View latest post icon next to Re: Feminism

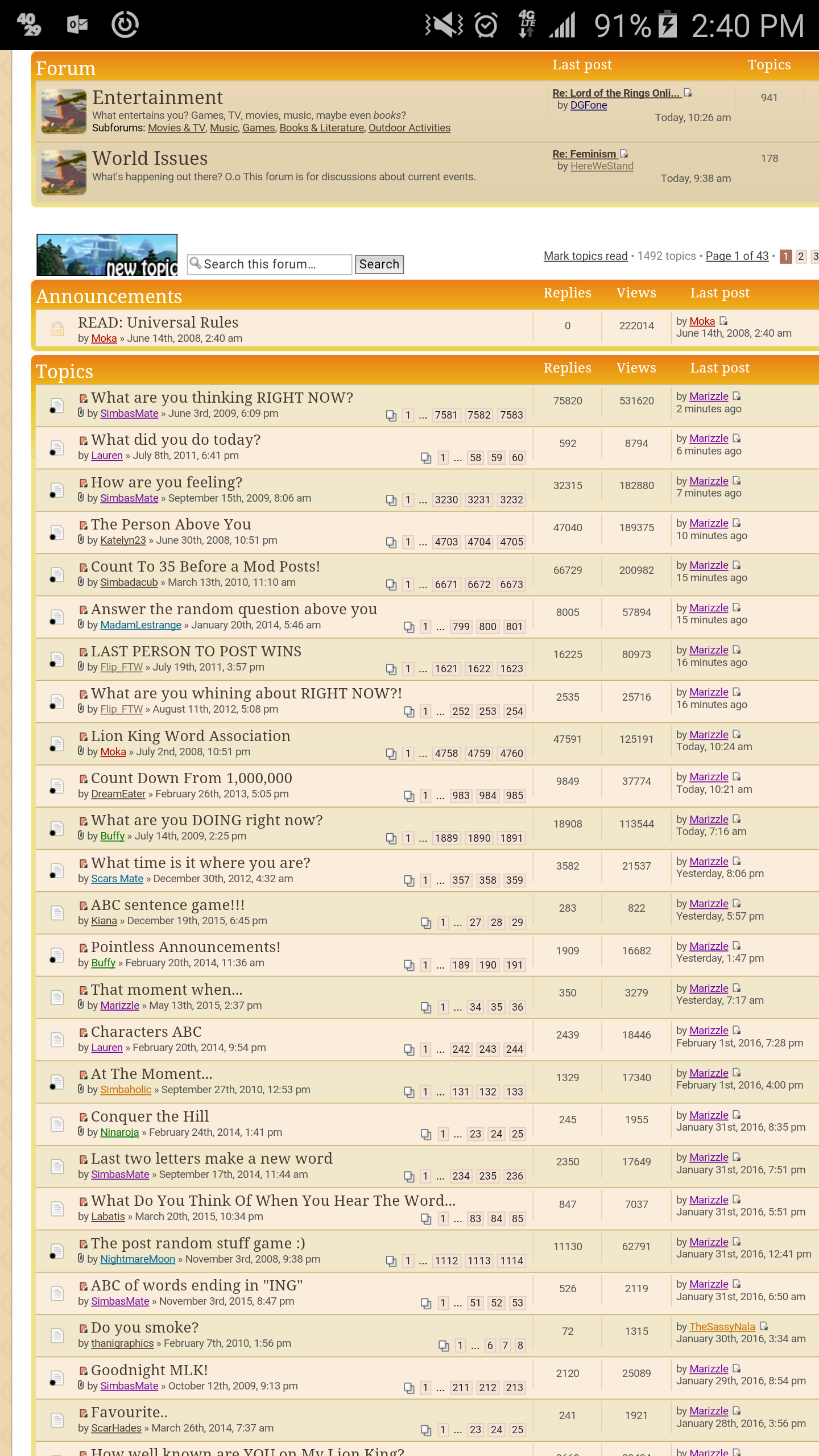pos(624,154)
